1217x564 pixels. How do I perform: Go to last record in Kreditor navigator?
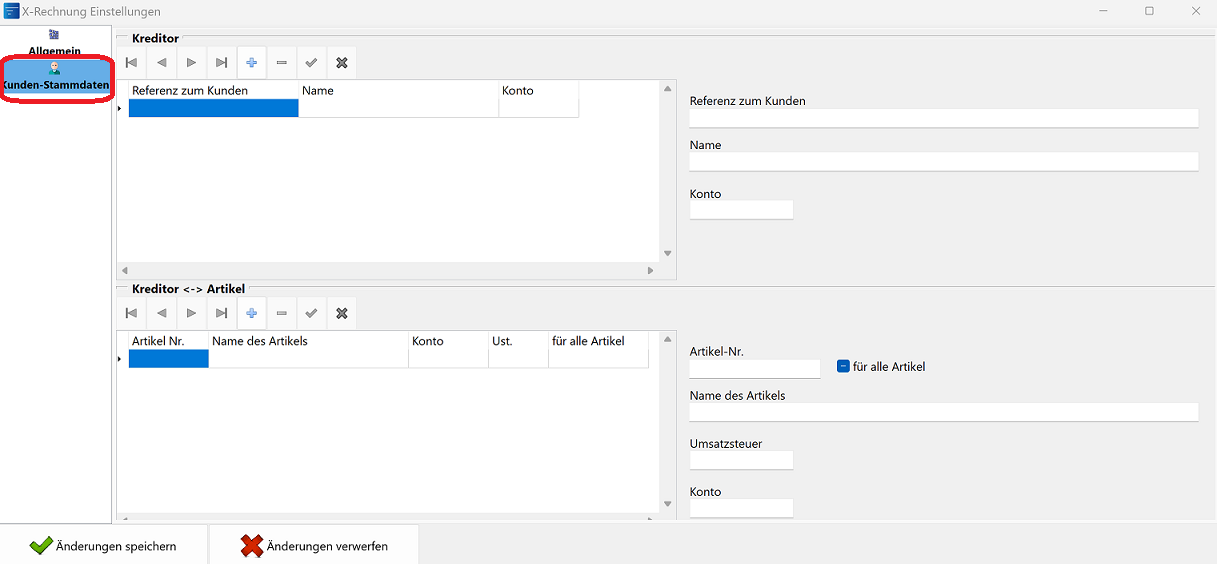pos(221,63)
